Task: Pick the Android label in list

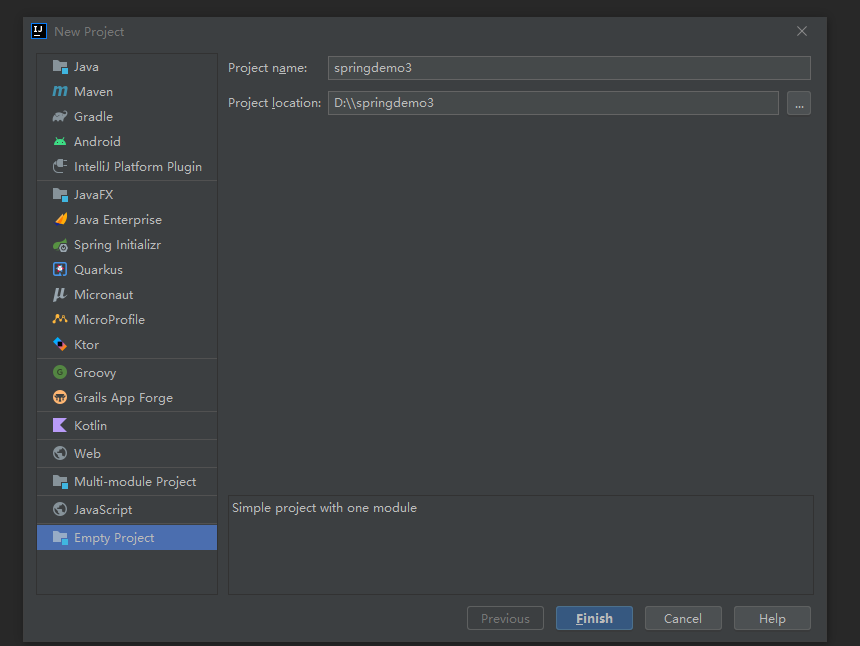Action: (97, 141)
